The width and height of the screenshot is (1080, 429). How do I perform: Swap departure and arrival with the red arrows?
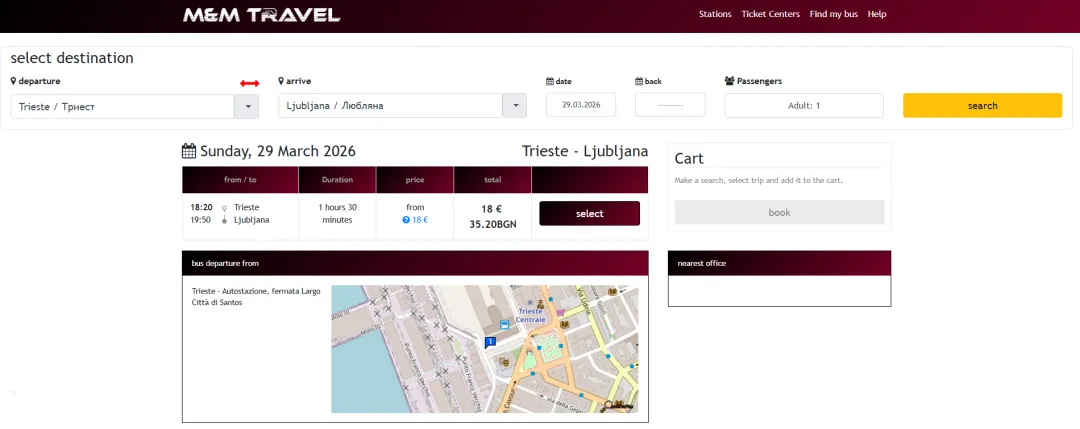[x=249, y=83]
